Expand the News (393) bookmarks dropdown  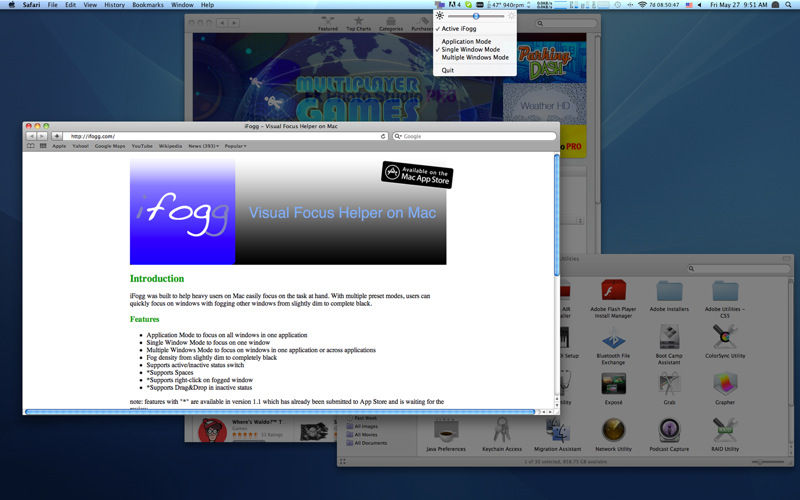point(204,146)
